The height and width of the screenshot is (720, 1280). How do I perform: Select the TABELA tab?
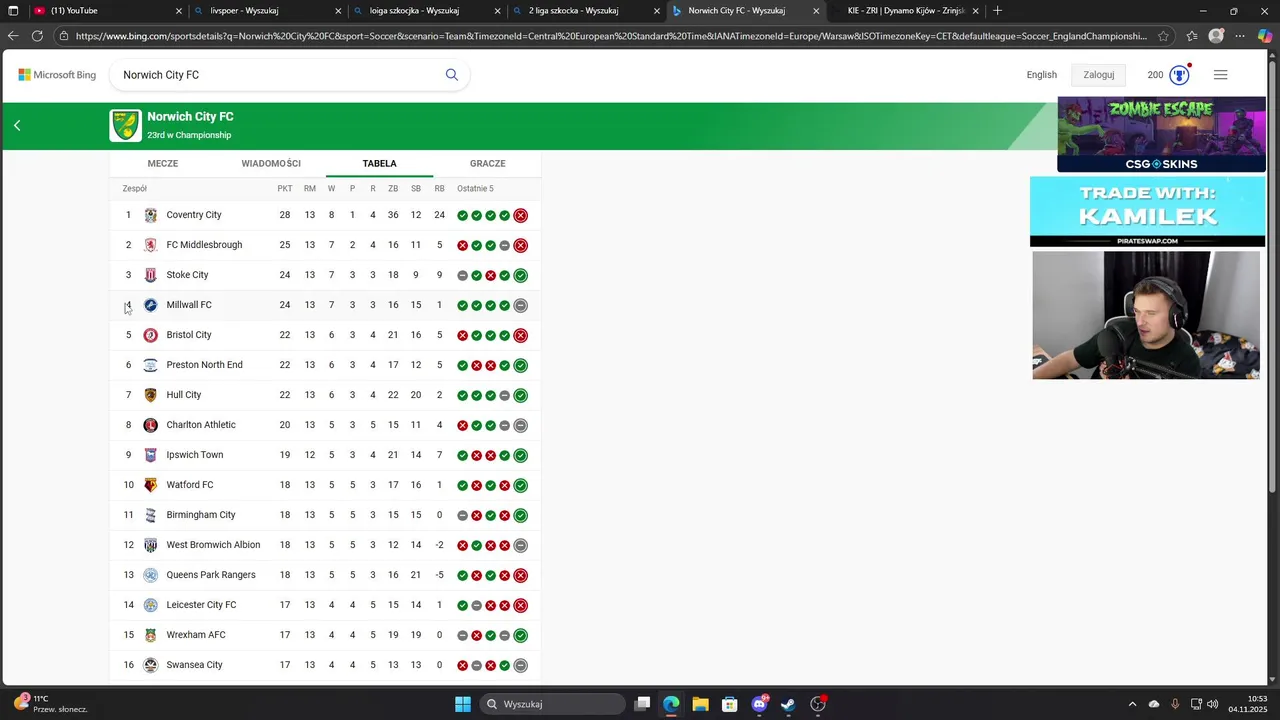click(380, 164)
